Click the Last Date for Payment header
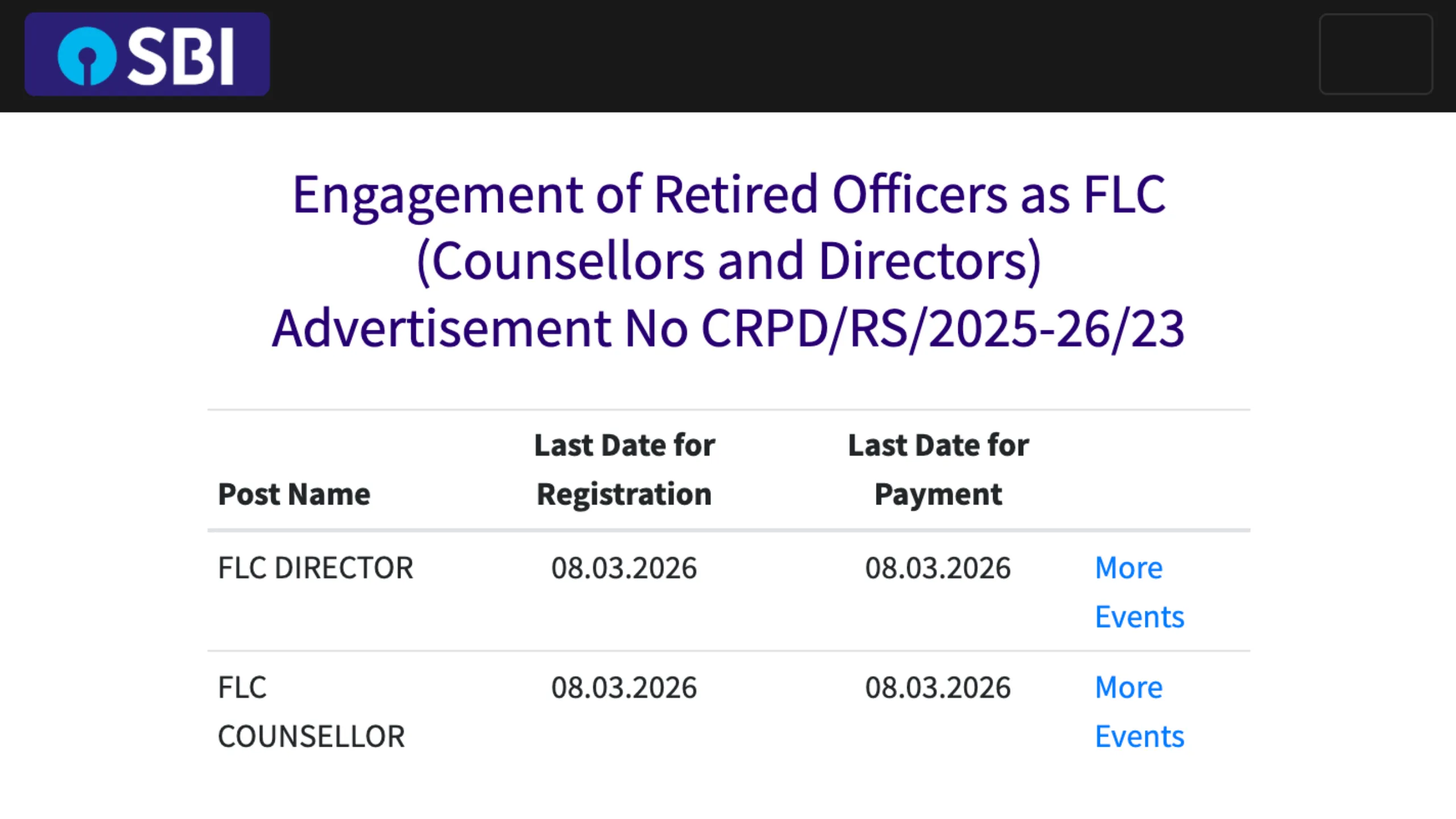The width and height of the screenshot is (1456, 819). (938, 469)
